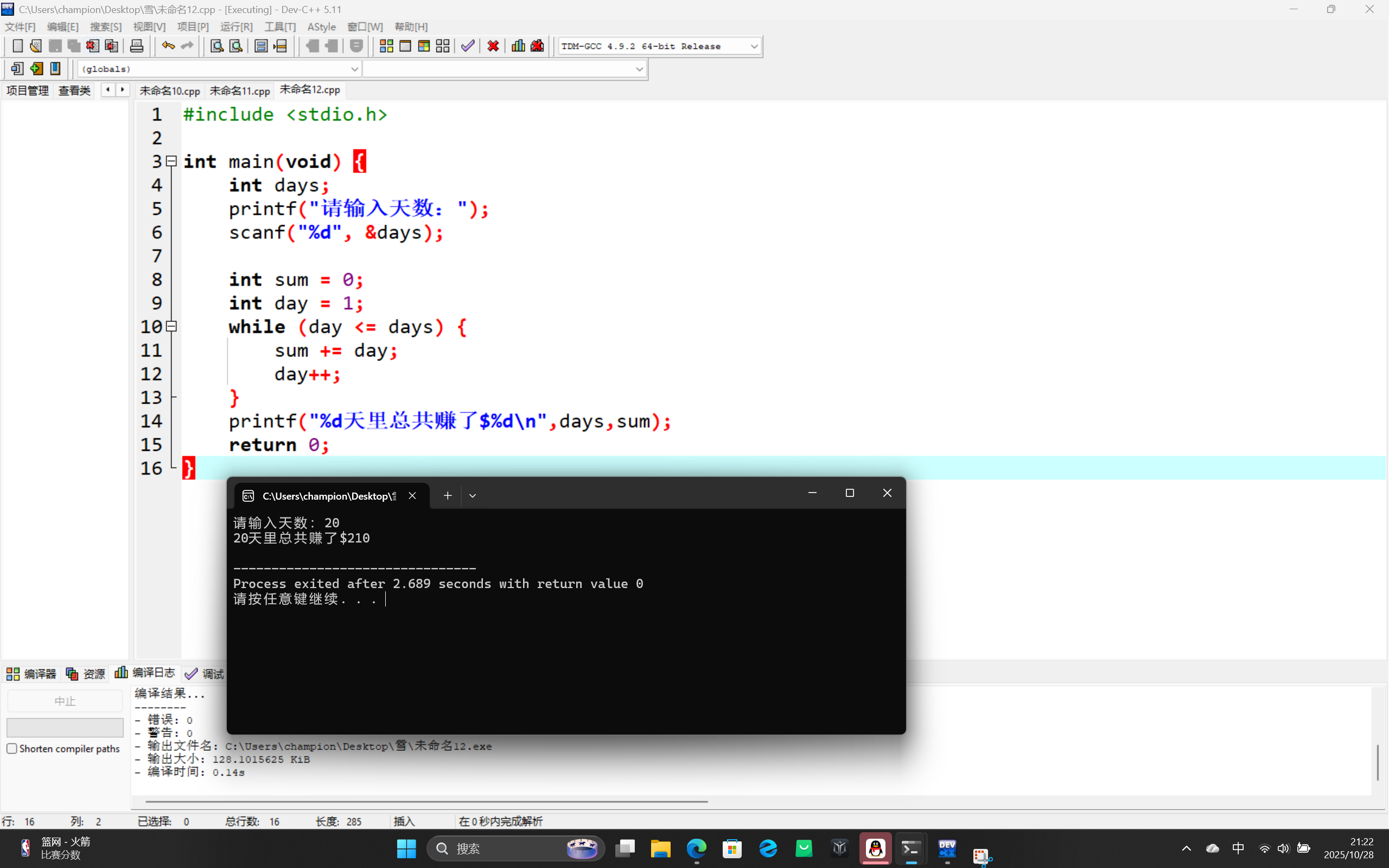
Task: Enable Shorten compiler paths checkbox
Action: click(x=12, y=749)
